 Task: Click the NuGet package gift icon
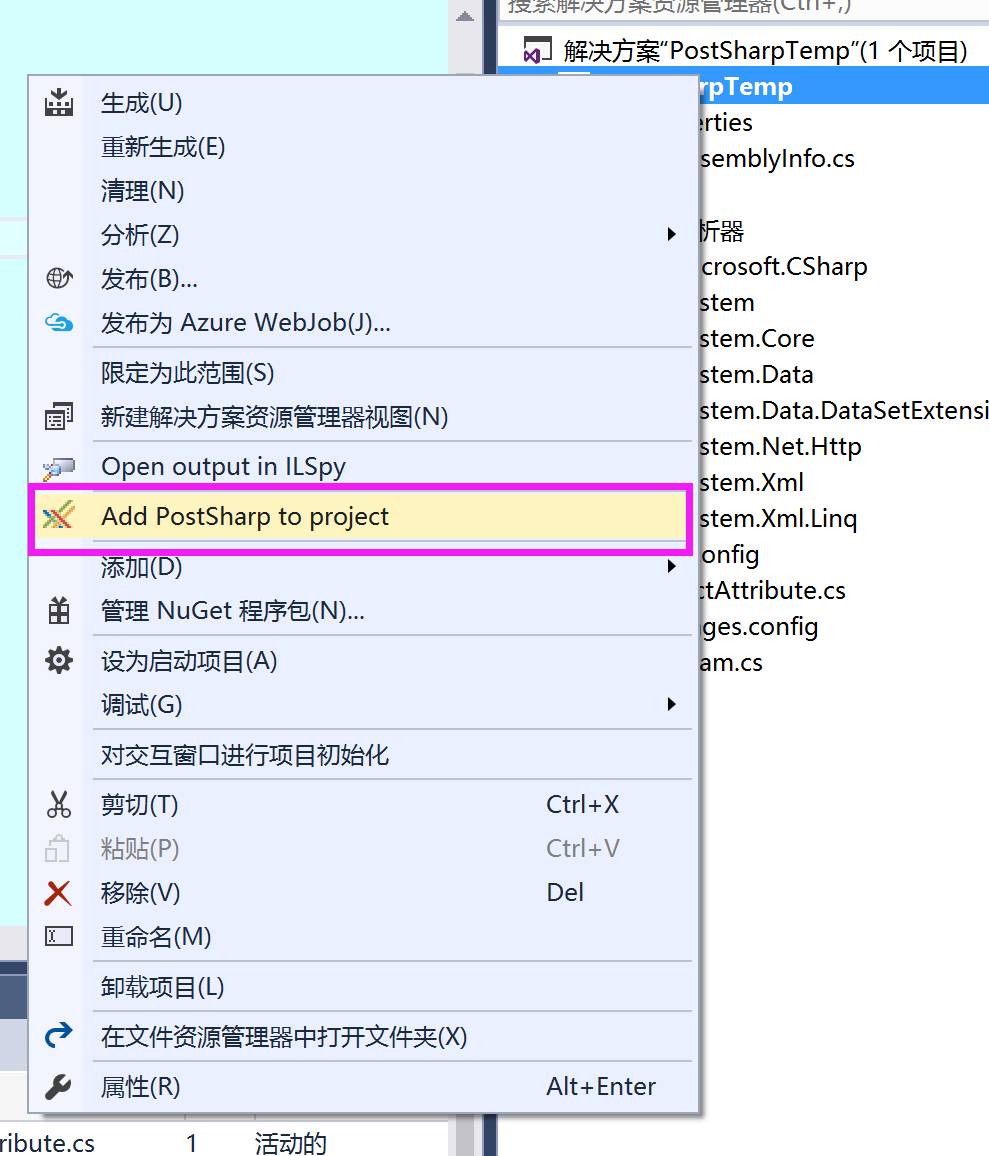pyautogui.click(x=59, y=610)
